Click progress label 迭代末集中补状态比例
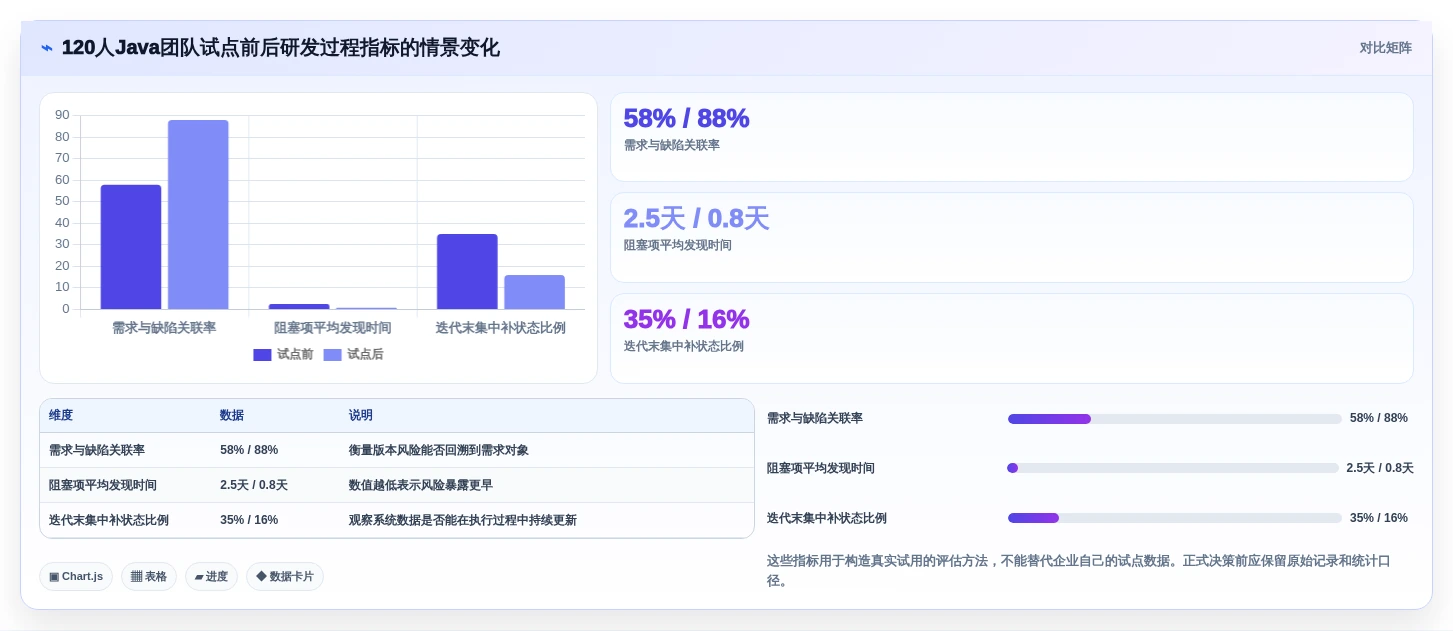1453x631 pixels. coord(827,518)
